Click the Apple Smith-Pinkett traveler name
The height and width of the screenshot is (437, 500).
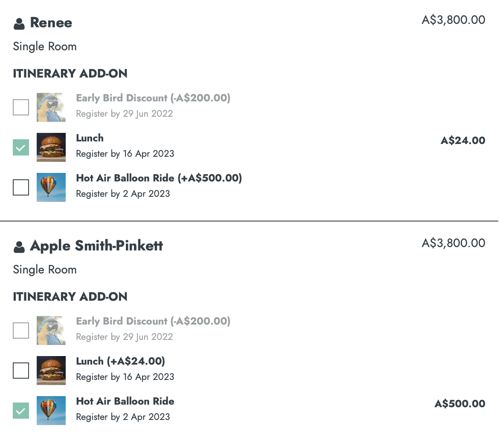[96, 246]
